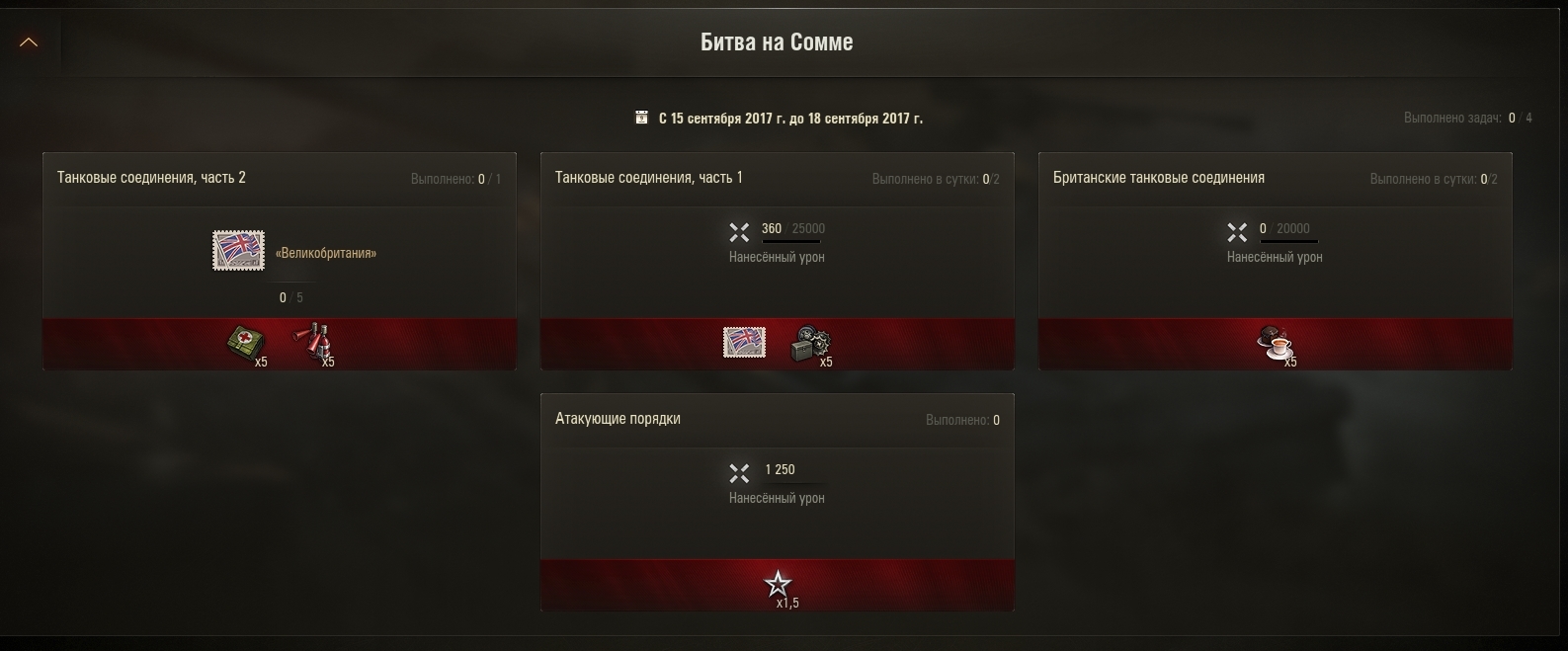Image resolution: width=1568 pixels, height=651 pixels.
Task: Click damage icon in Британские танковые соединения card
Action: (x=1237, y=232)
